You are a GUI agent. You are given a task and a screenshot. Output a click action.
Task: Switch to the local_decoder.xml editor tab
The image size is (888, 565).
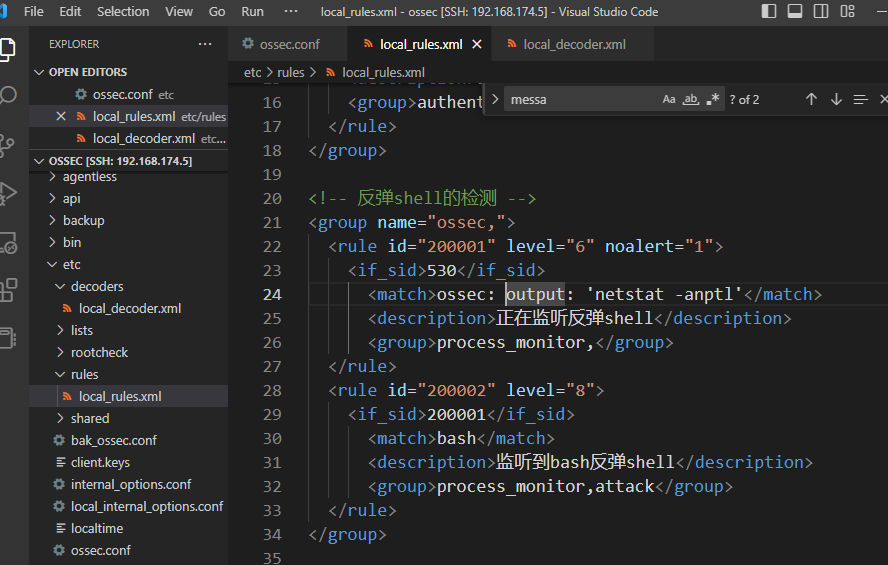pyautogui.click(x=573, y=44)
